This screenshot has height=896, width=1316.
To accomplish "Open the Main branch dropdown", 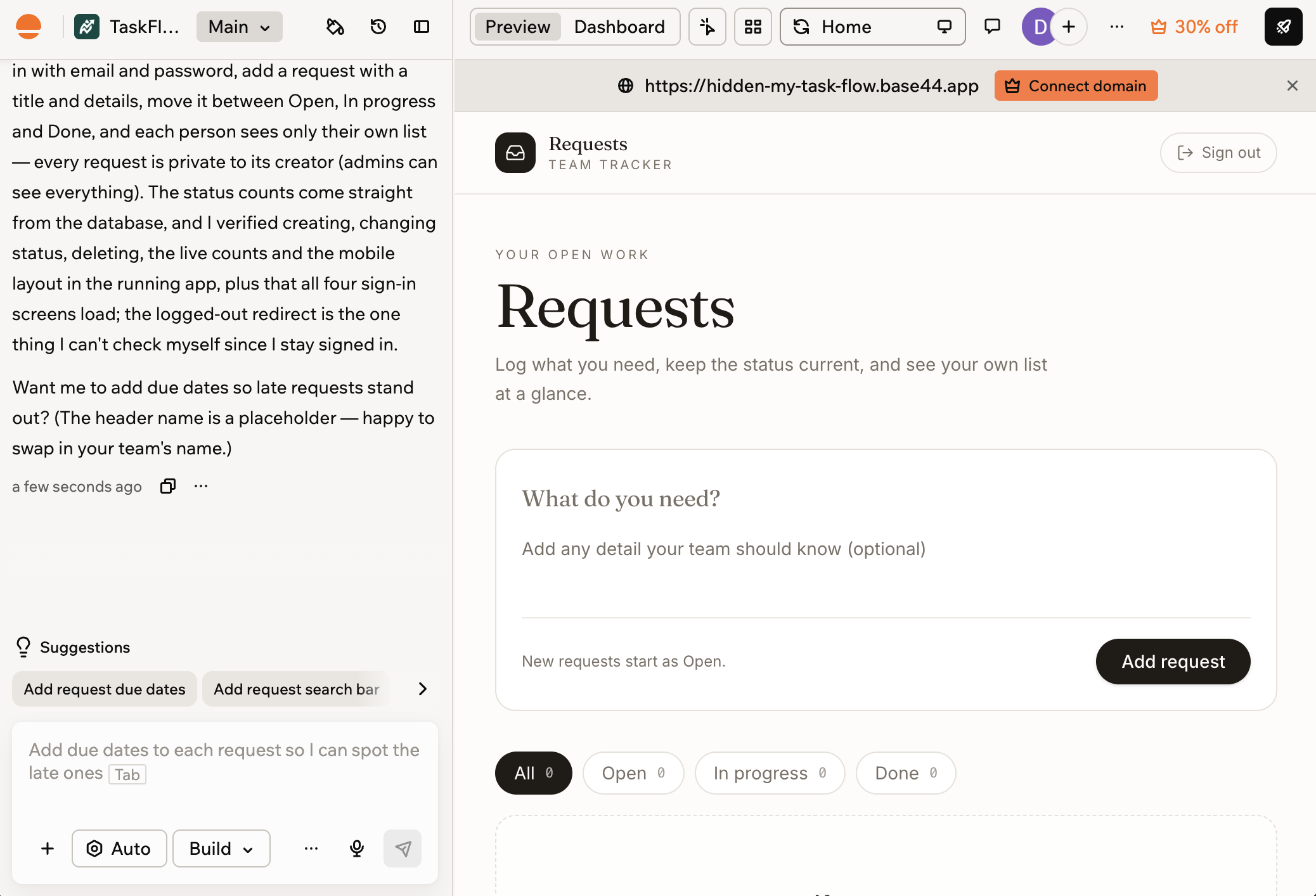I will click(240, 27).
